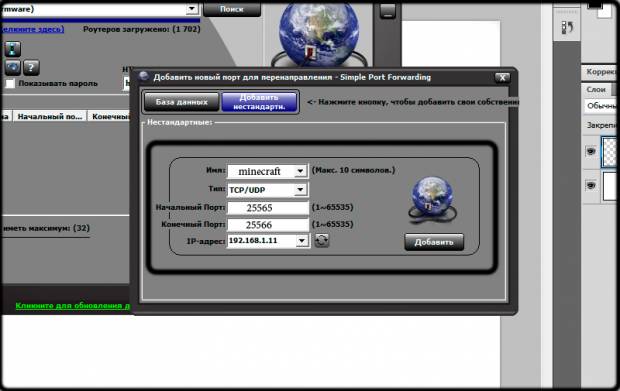Screen dimensions: 620x391
Task: Click the Начальный Порт input field
Action: coord(268,208)
